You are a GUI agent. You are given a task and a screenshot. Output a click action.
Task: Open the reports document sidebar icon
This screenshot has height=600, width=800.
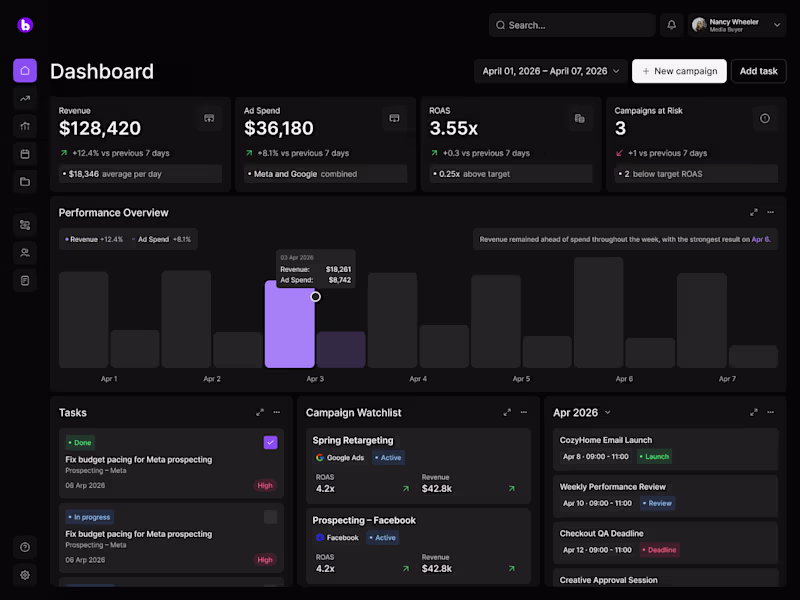(x=25, y=281)
